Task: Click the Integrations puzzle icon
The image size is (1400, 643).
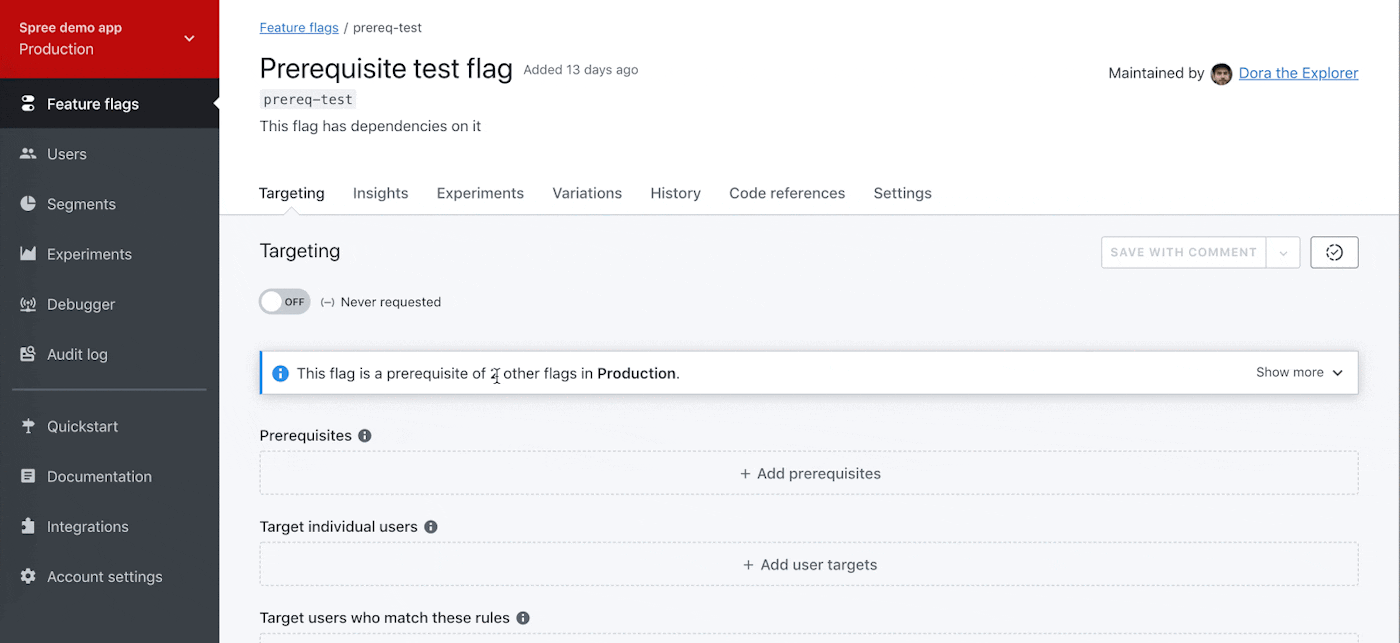Action: tap(28, 526)
